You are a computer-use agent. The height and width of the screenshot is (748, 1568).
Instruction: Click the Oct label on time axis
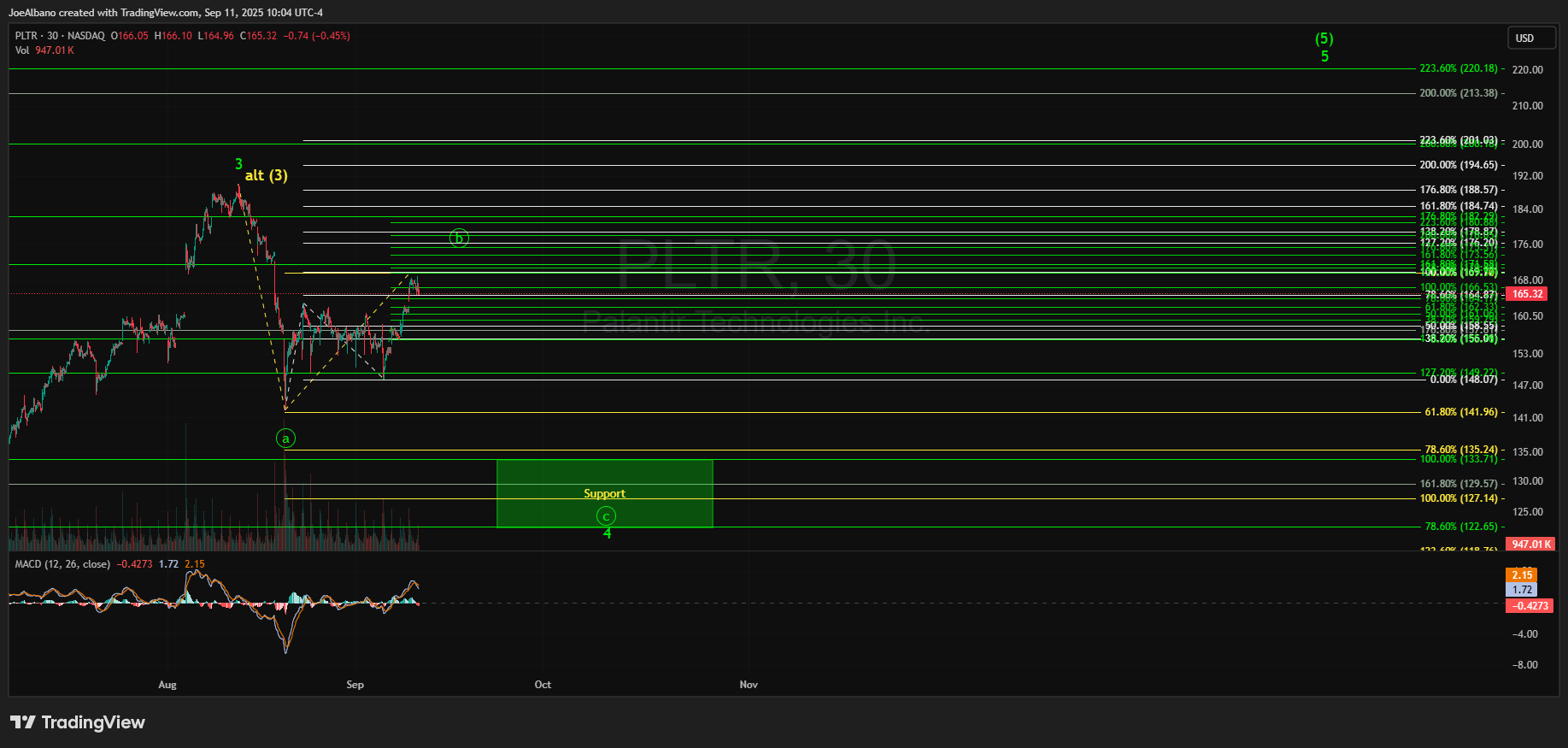coord(543,685)
